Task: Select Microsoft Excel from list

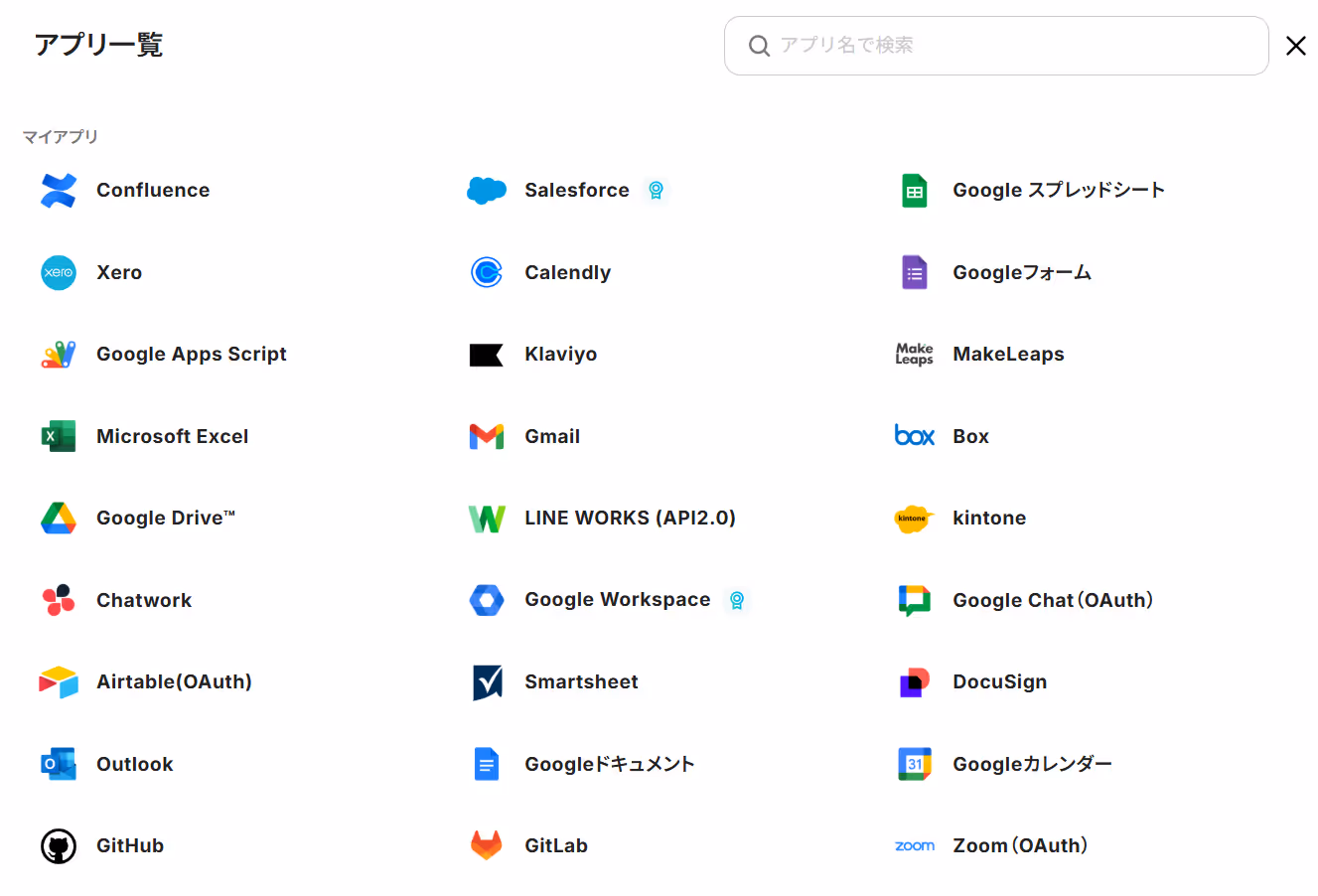Action: [x=173, y=436]
